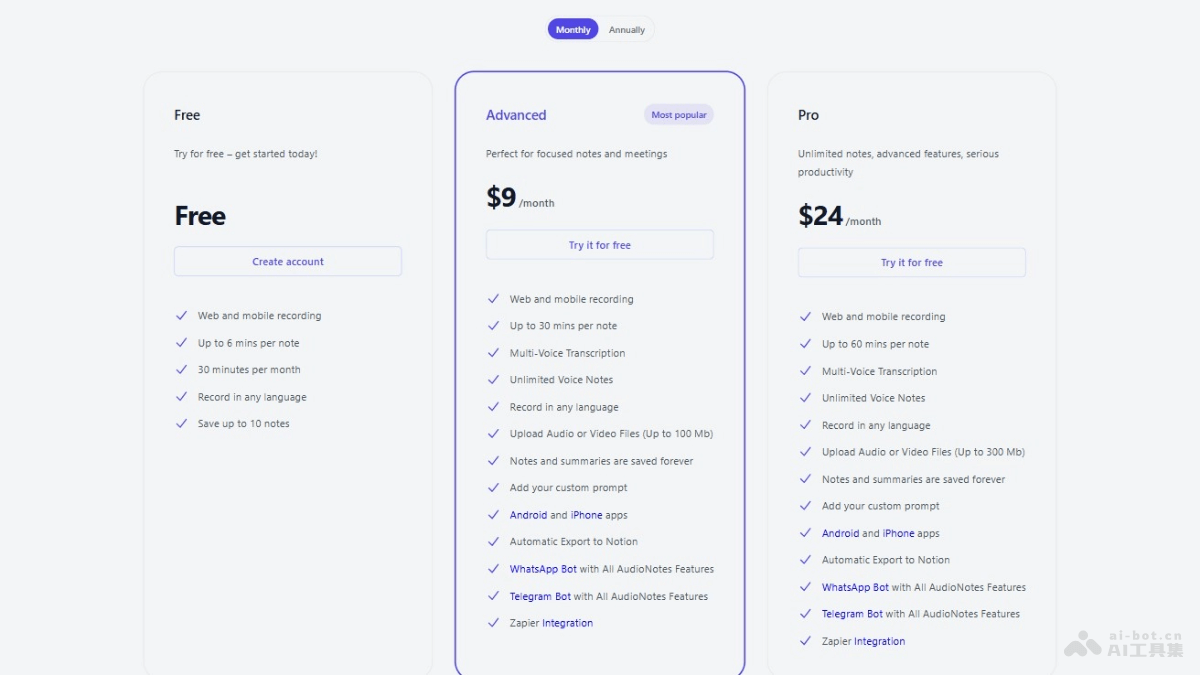Follow WhatsApp Bot link in Advanced plan
This screenshot has height=675, width=1200.
pos(543,569)
